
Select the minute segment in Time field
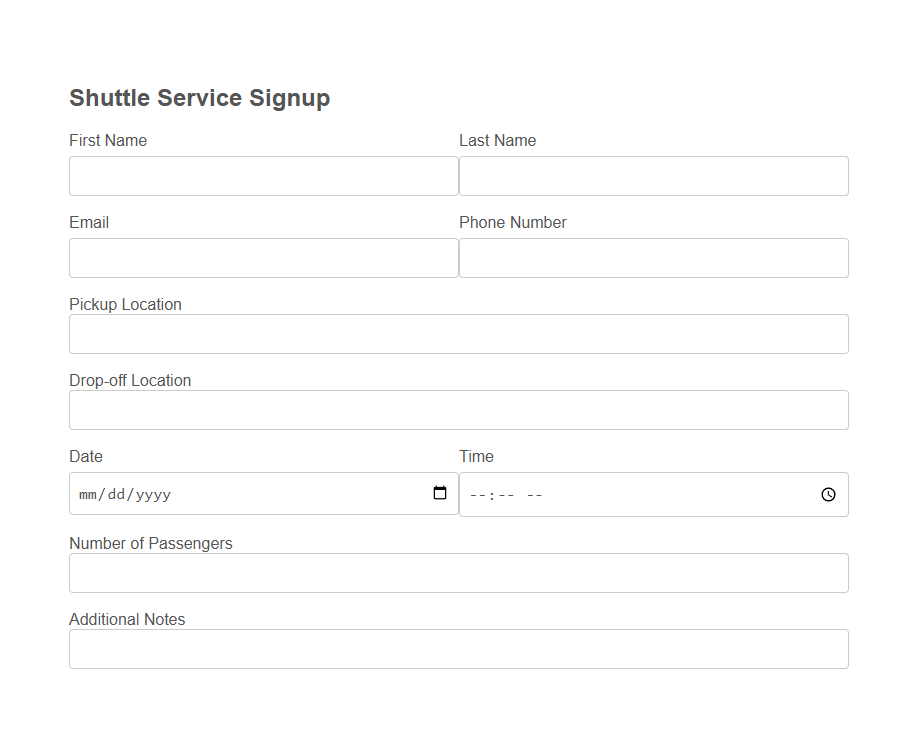pos(505,493)
